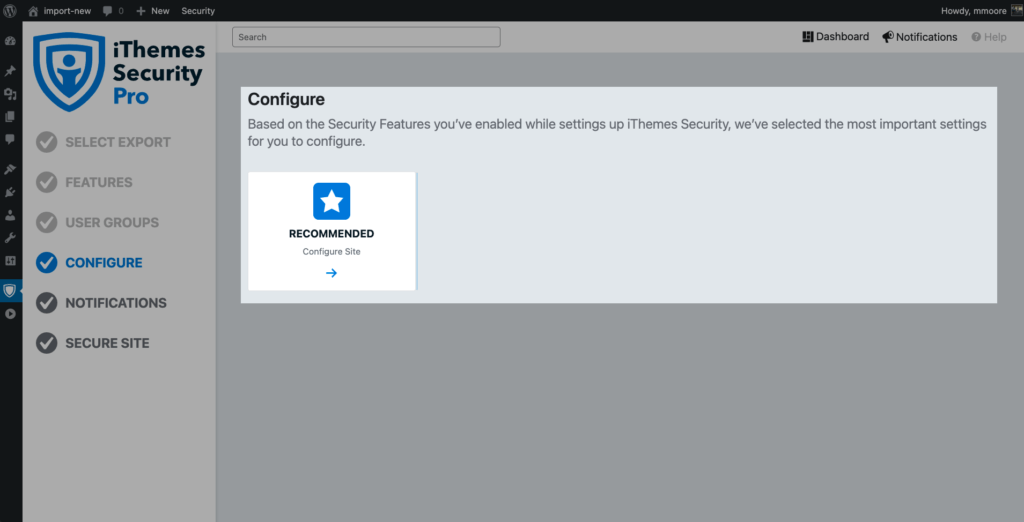Click the Help question mark icon
This screenshot has width=1024, height=522.
click(x=976, y=37)
